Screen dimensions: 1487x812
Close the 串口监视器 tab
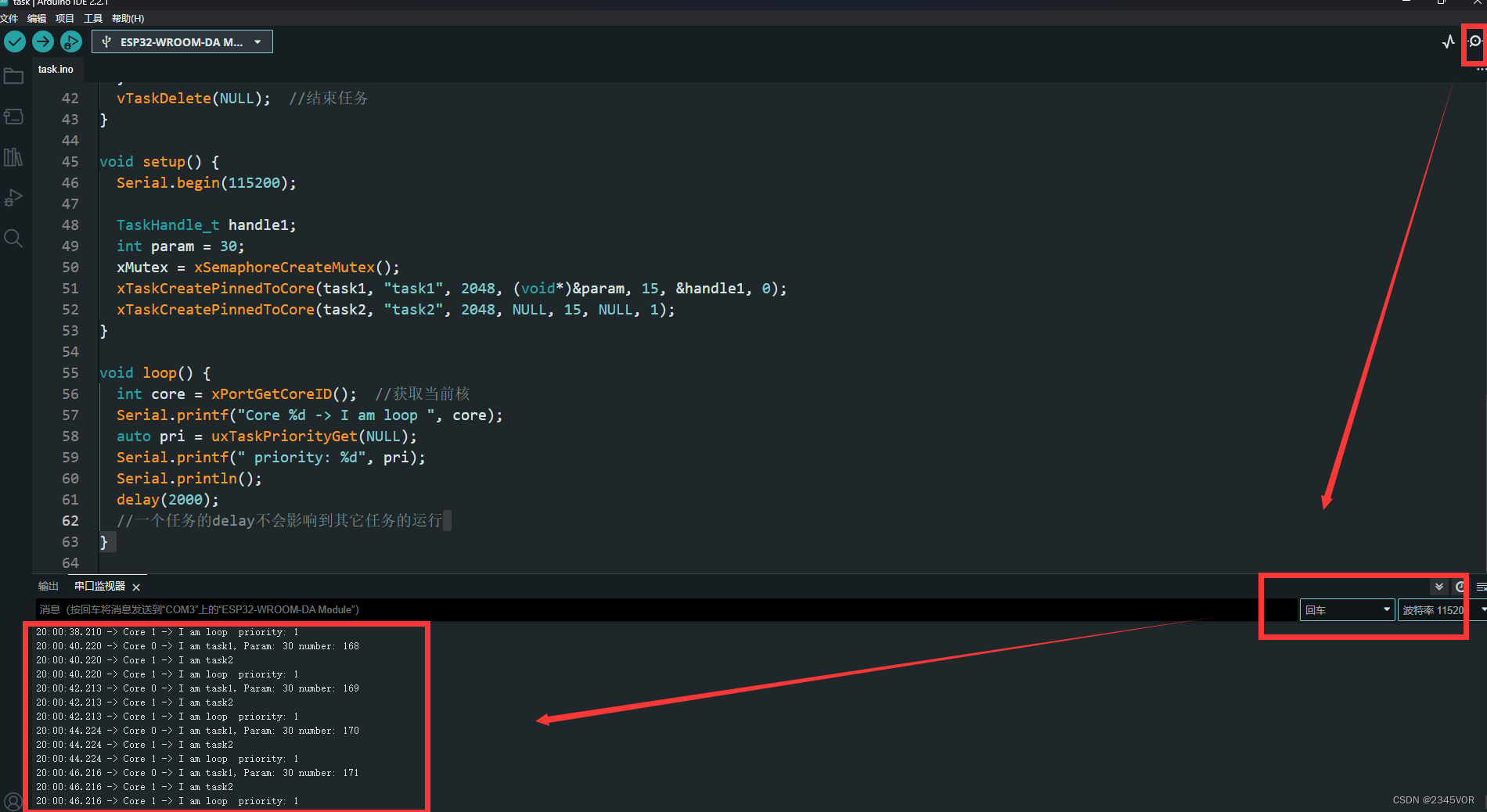(x=136, y=587)
